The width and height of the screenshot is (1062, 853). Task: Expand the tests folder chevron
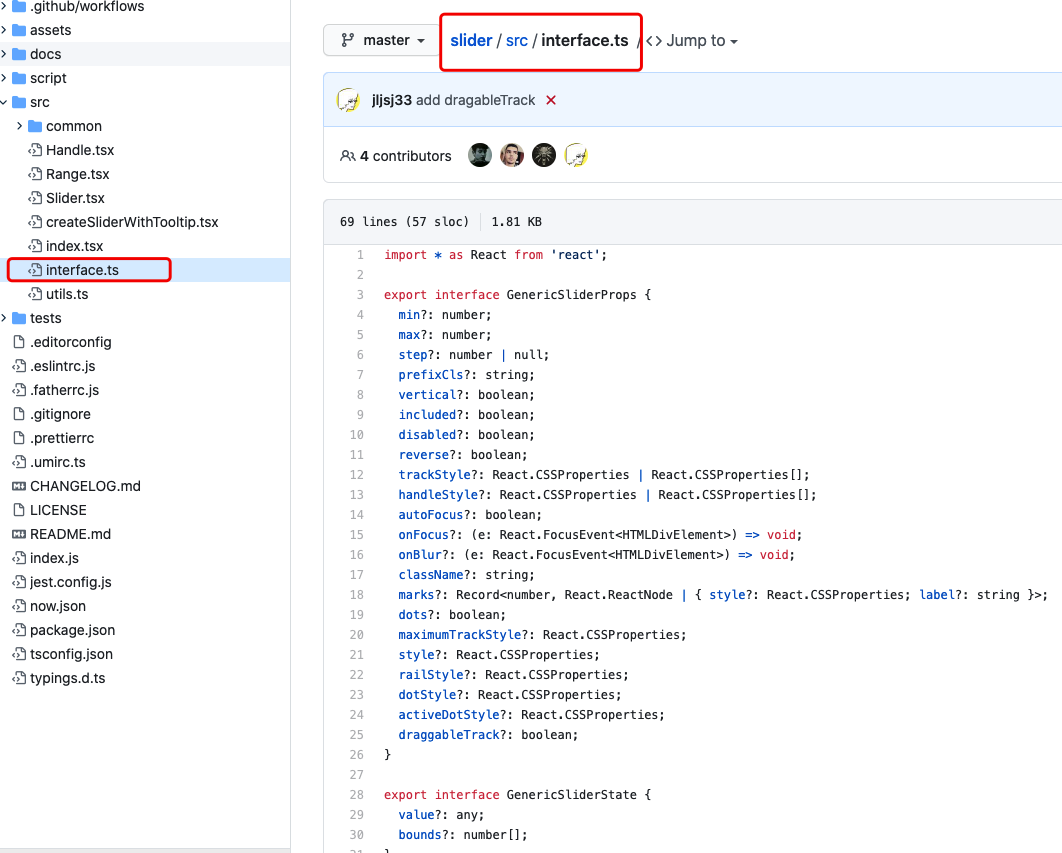pyautogui.click(x=4, y=318)
